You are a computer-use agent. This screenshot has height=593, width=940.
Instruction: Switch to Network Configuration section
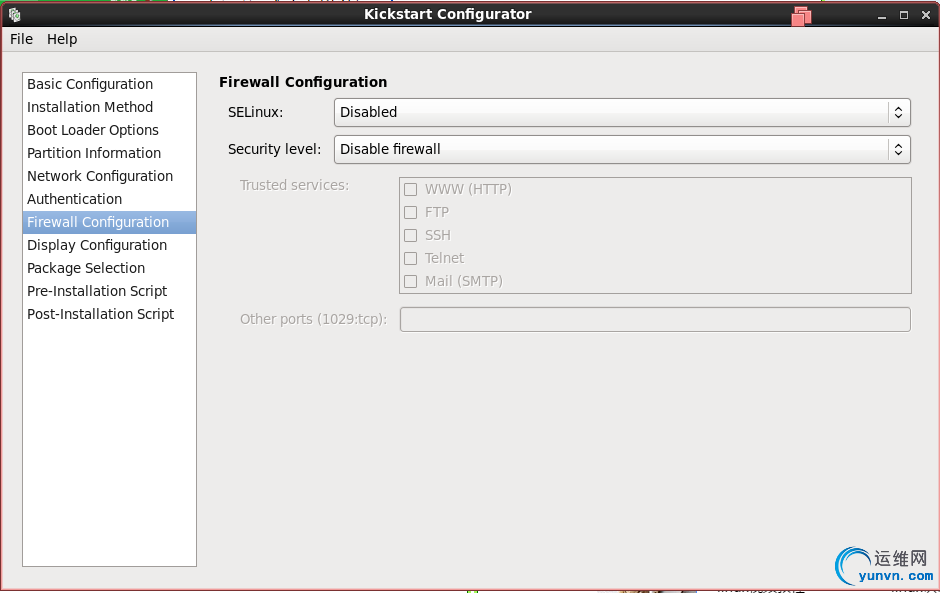click(x=100, y=176)
